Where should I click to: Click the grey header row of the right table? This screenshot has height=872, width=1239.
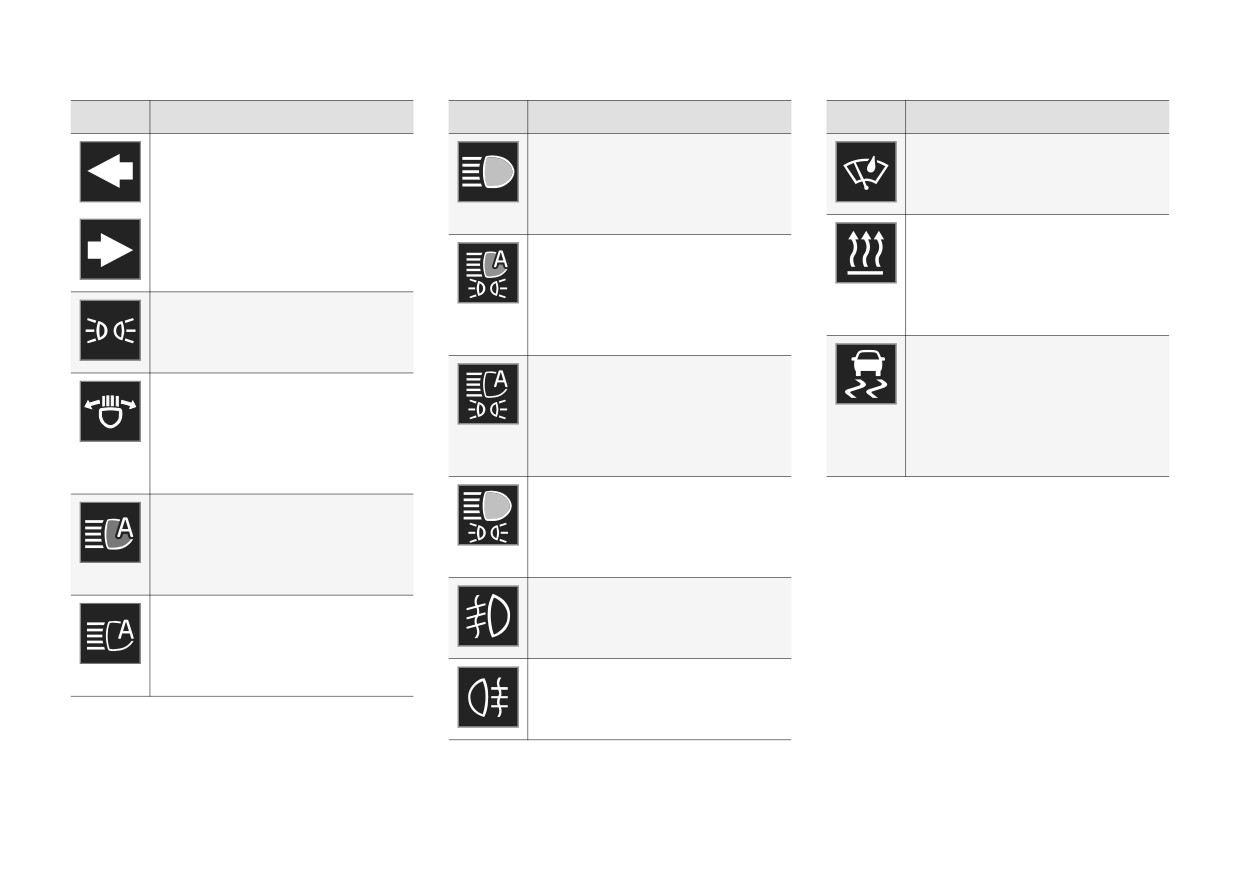tap(998, 117)
